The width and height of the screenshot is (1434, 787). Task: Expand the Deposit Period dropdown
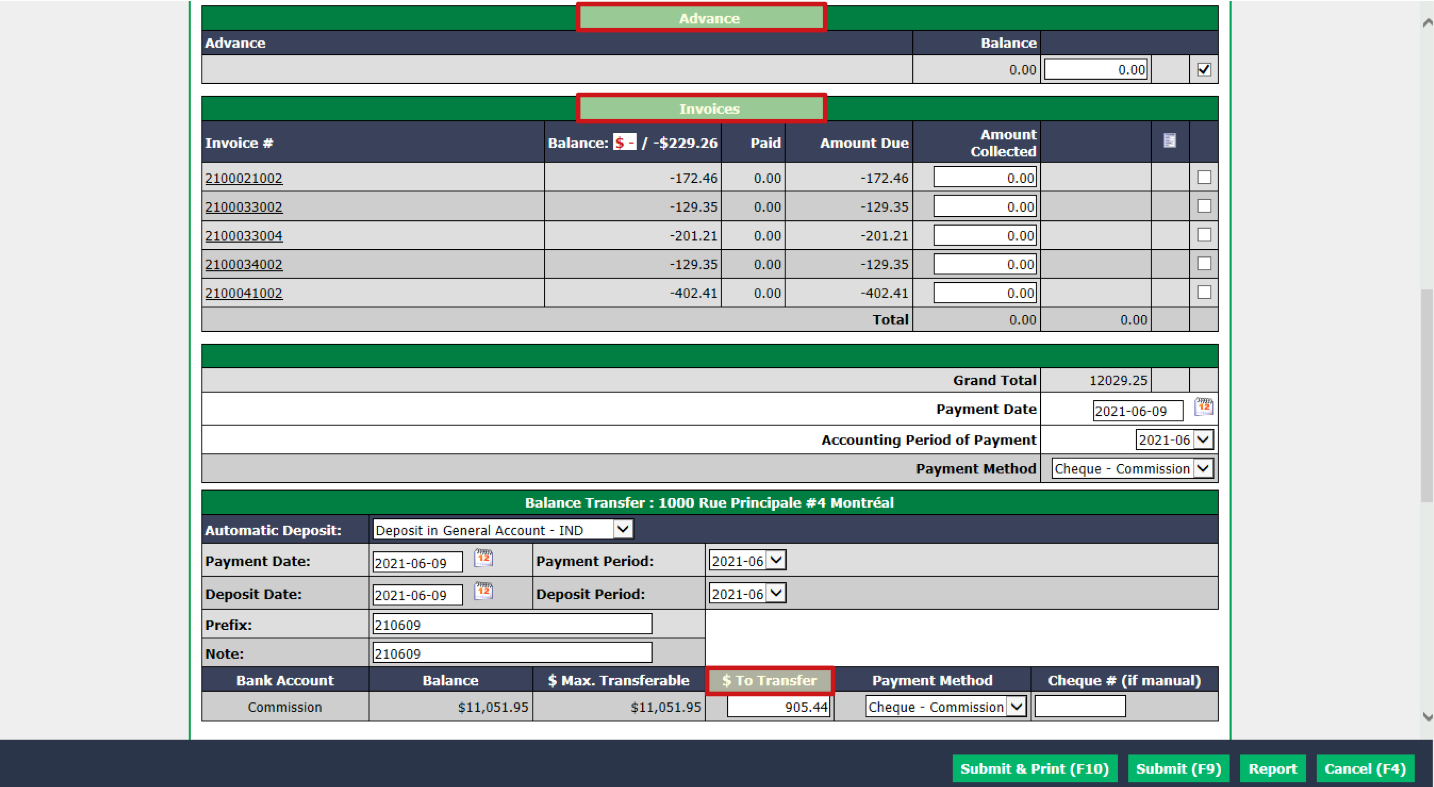tap(747, 594)
